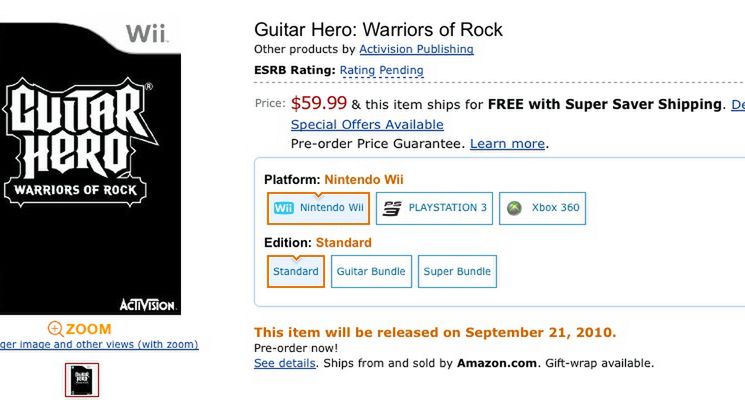This screenshot has height=420, width=745.
Task: Click the Activision logo on box art
Action: click(x=147, y=305)
